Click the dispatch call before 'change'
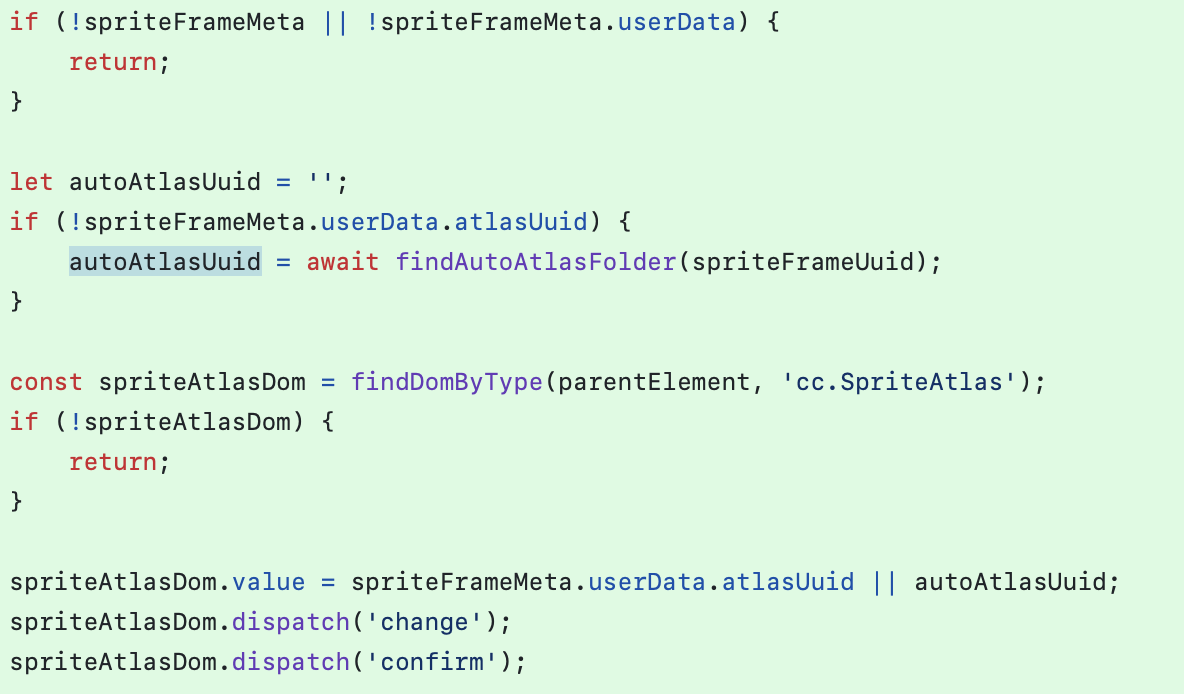The width and height of the screenshot is (1184, 694). (291, 622)
